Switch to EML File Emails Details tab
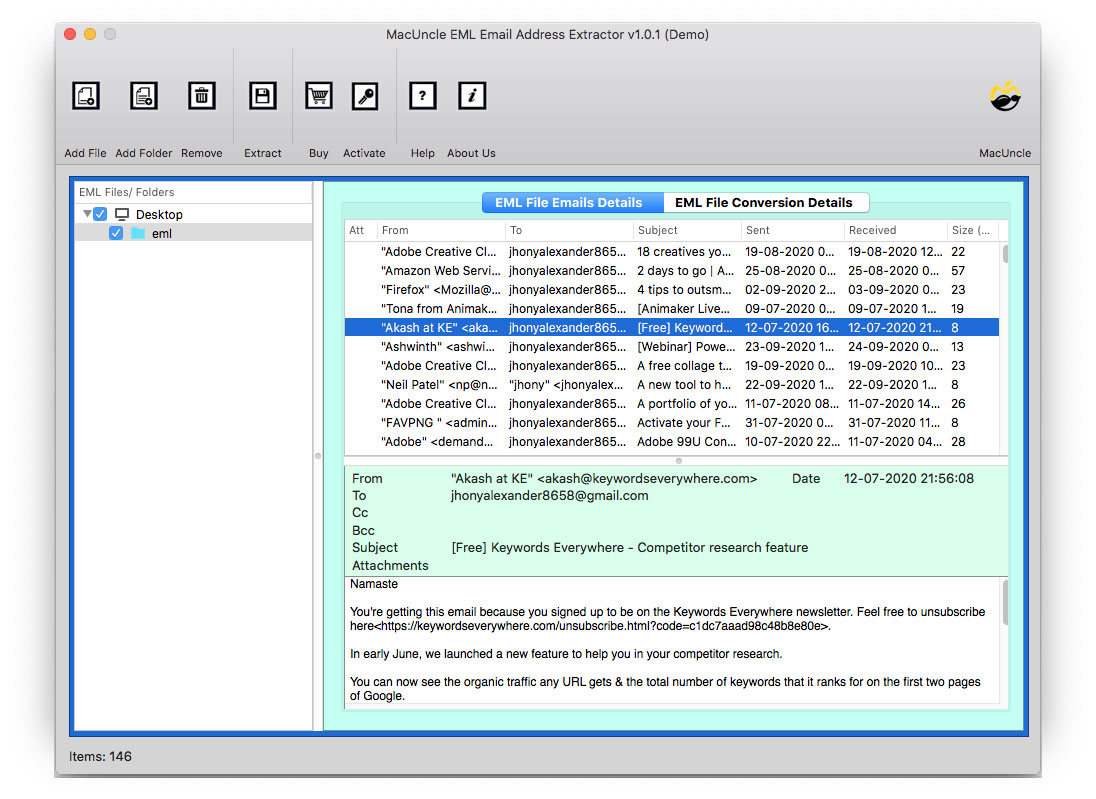Image resolution: width=1096 pixels, height=799 pixels. [x=572, y=203]
